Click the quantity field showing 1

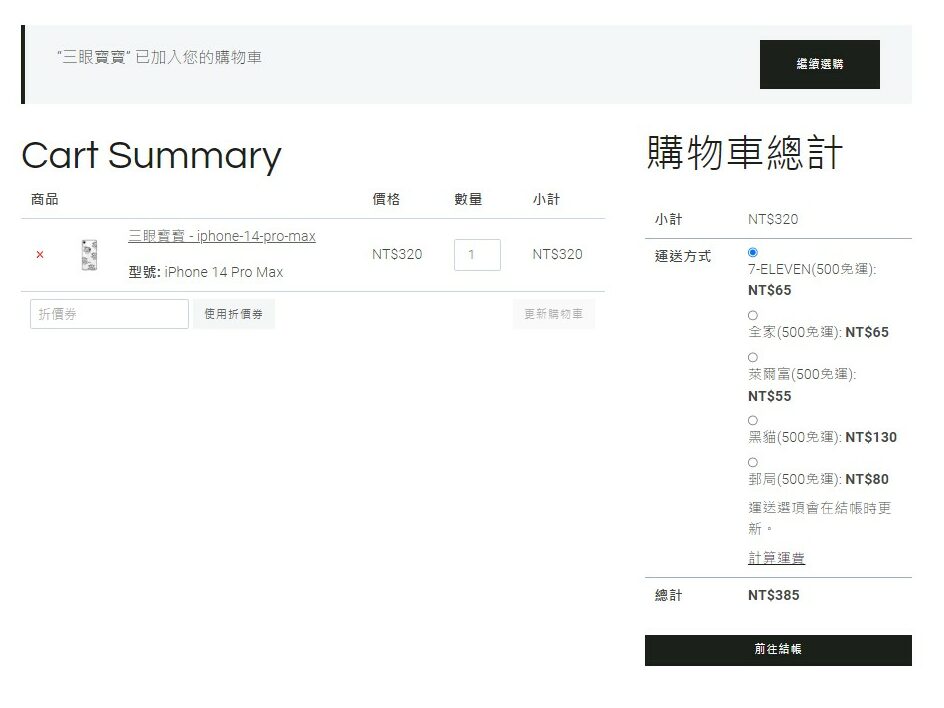click(477, 255)
